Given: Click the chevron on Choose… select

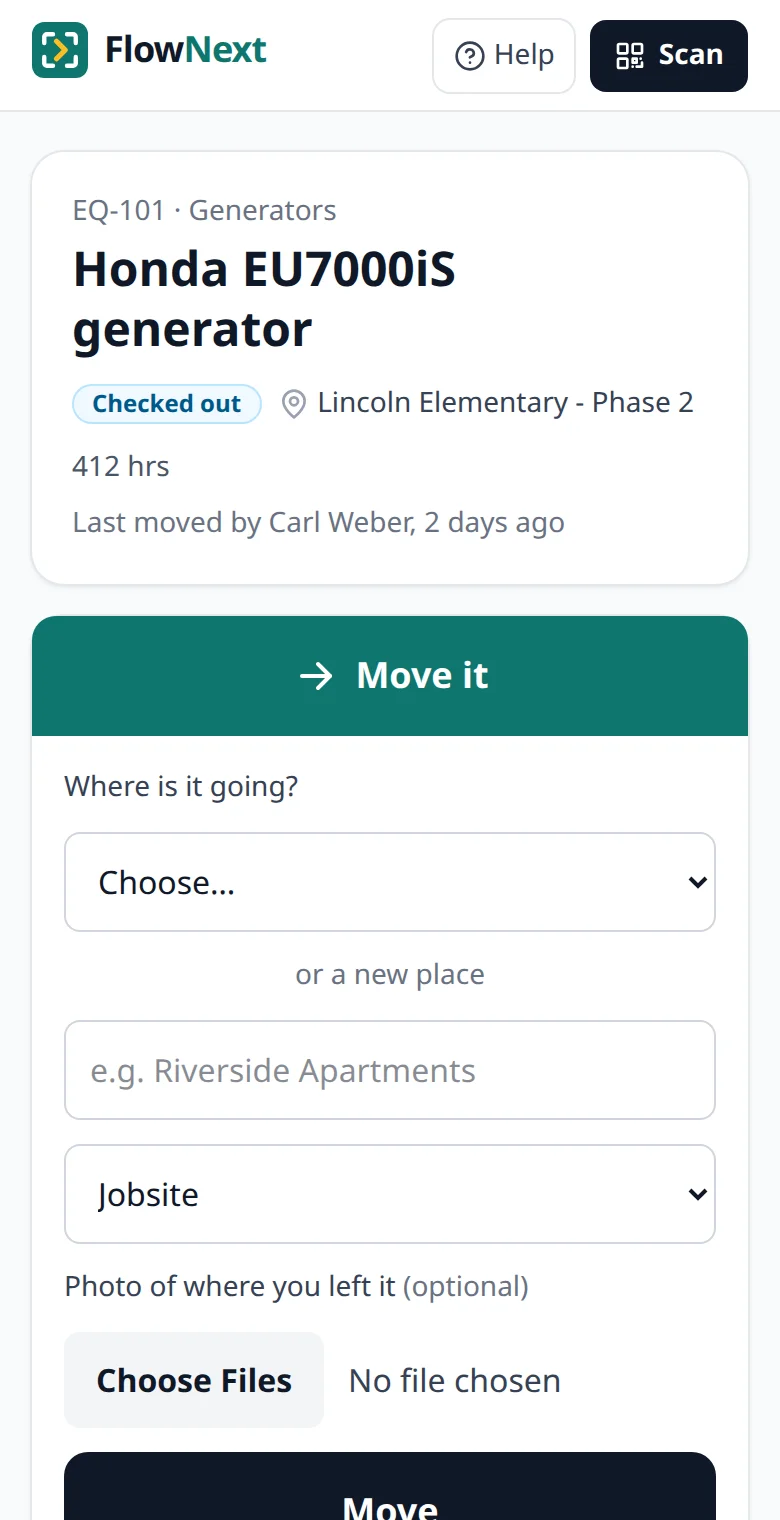Looking at the screenshot, I should tap(698, 882).
